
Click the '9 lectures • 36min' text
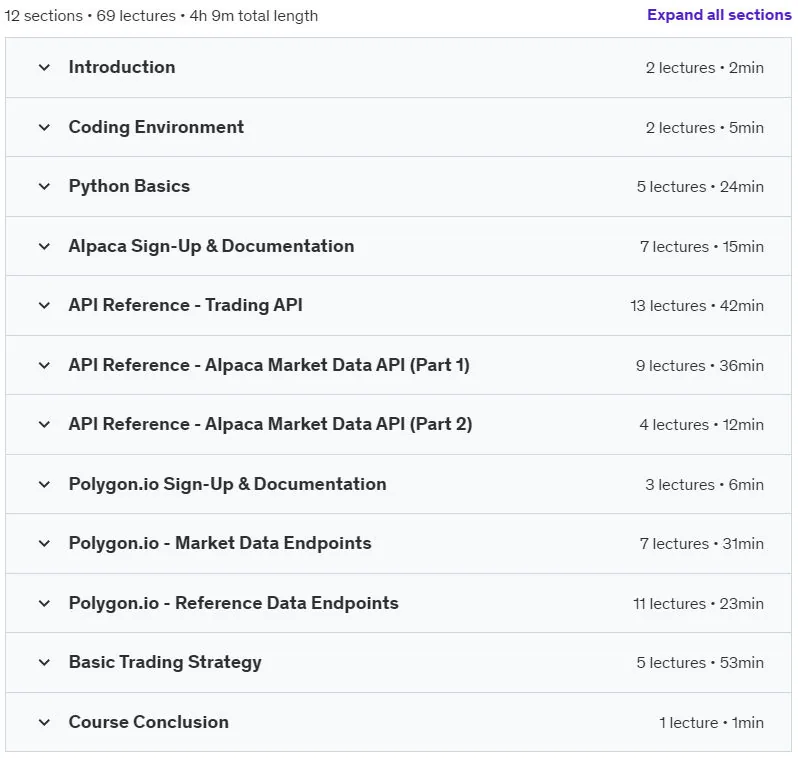coord(699,366)
